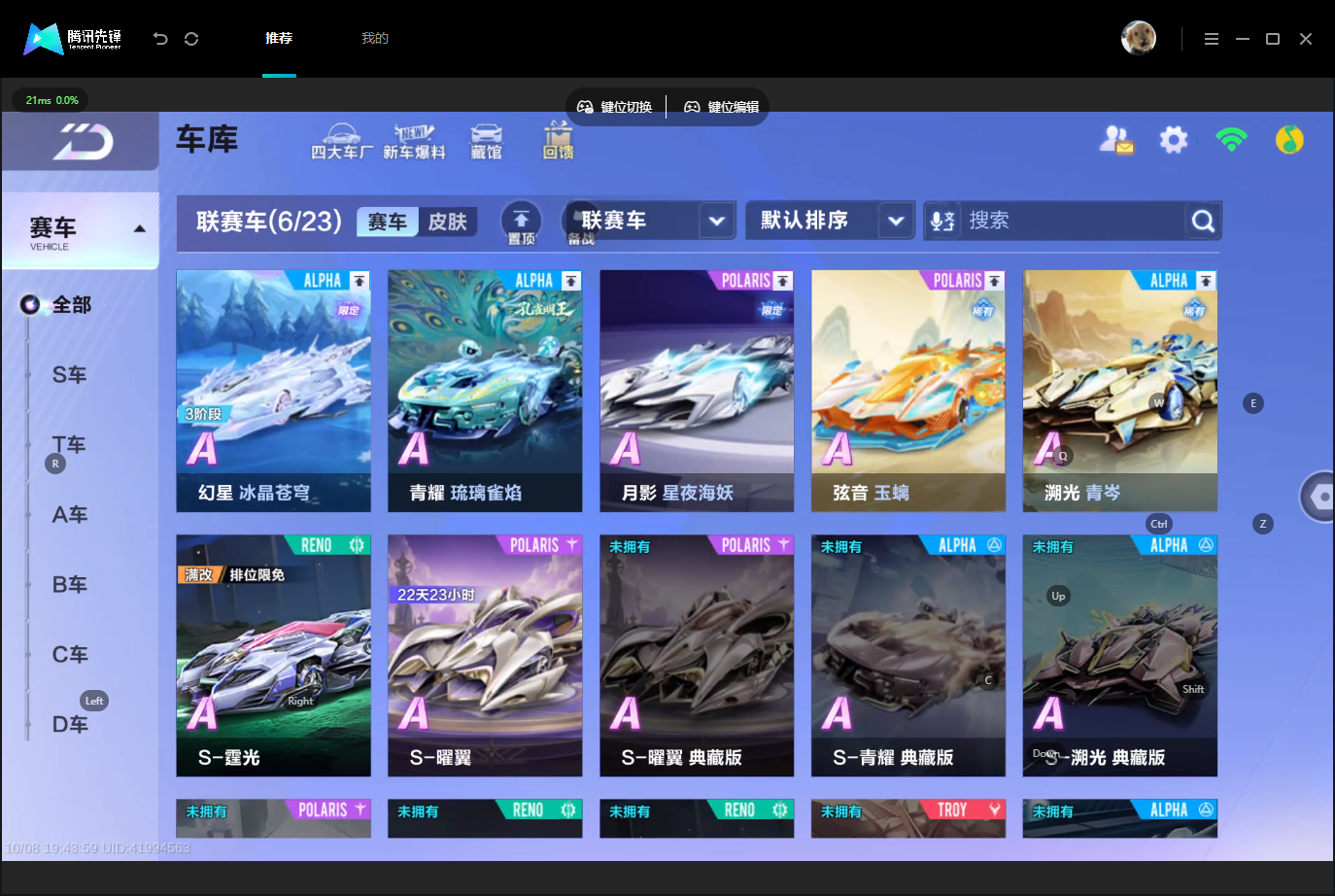Click the refresh icon in the launcher header

pyautogui.click(x=191, y=39)
